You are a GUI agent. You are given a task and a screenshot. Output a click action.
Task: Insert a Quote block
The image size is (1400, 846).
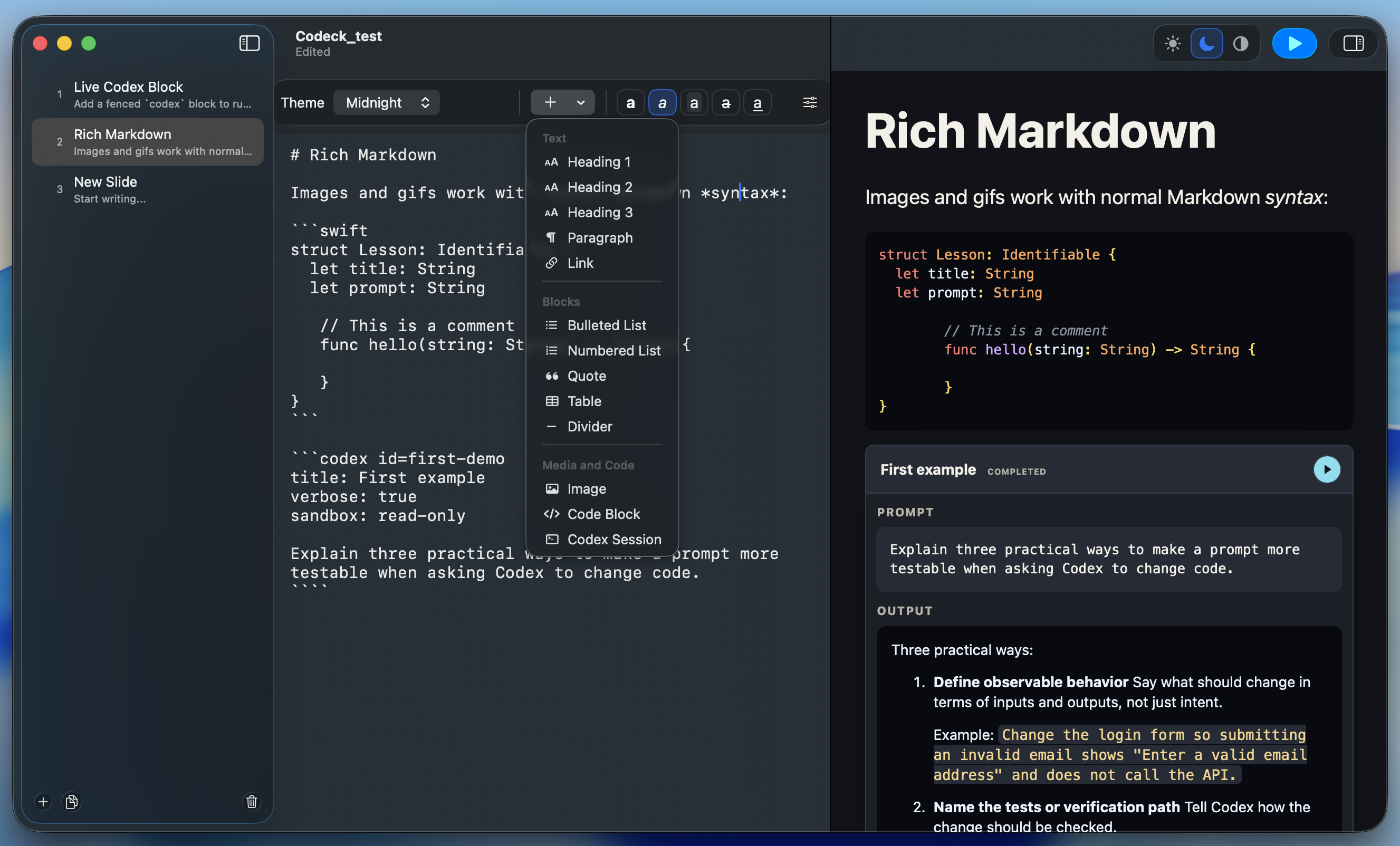tap(602, 376)
